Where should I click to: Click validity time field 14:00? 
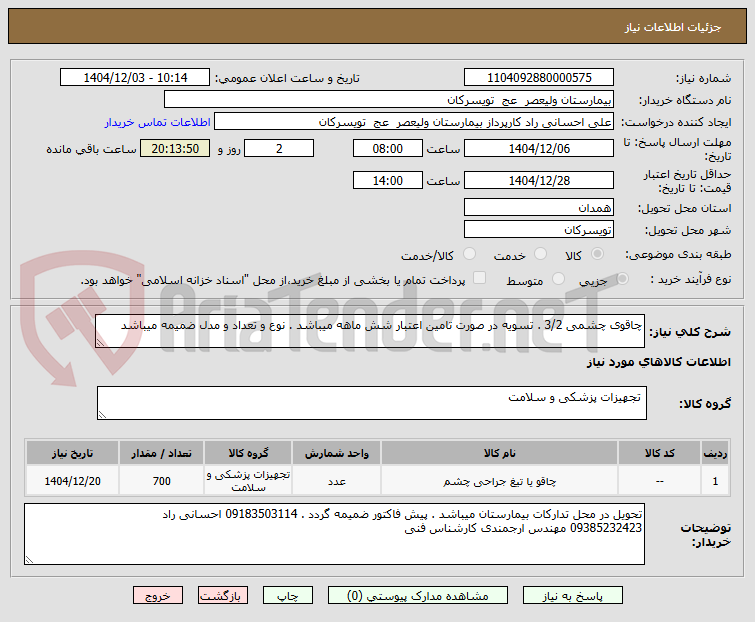388,180
